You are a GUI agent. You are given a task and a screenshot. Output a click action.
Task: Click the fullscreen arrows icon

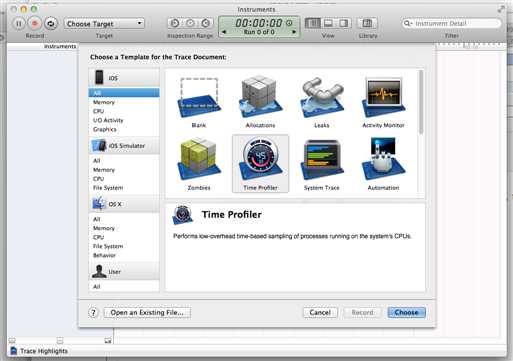[x=501, y=9]
